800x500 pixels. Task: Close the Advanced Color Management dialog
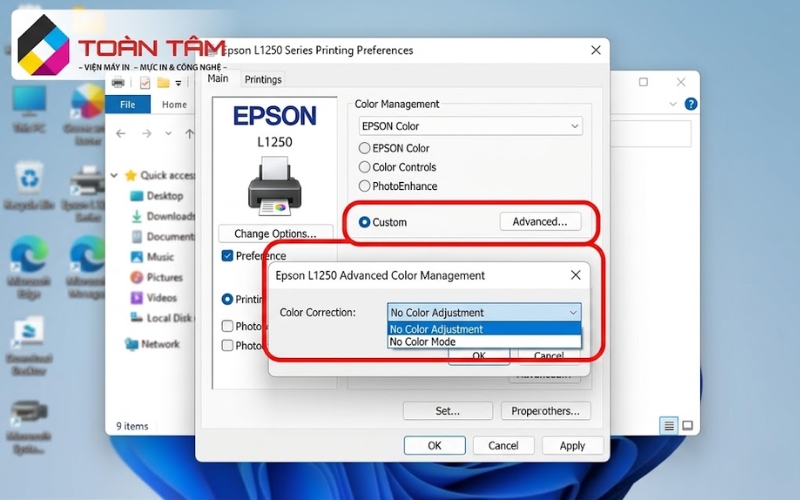[576, 276]
